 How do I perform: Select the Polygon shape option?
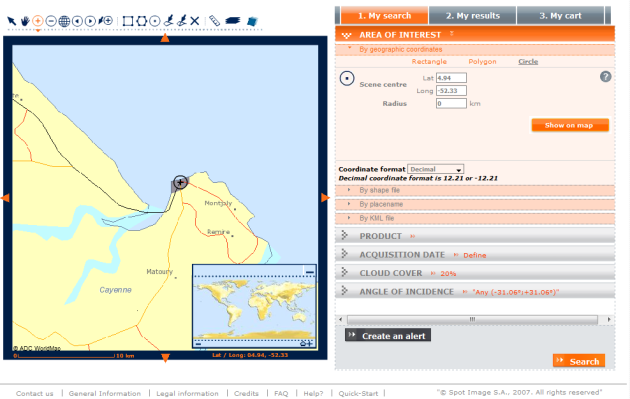tap(482, 61)
